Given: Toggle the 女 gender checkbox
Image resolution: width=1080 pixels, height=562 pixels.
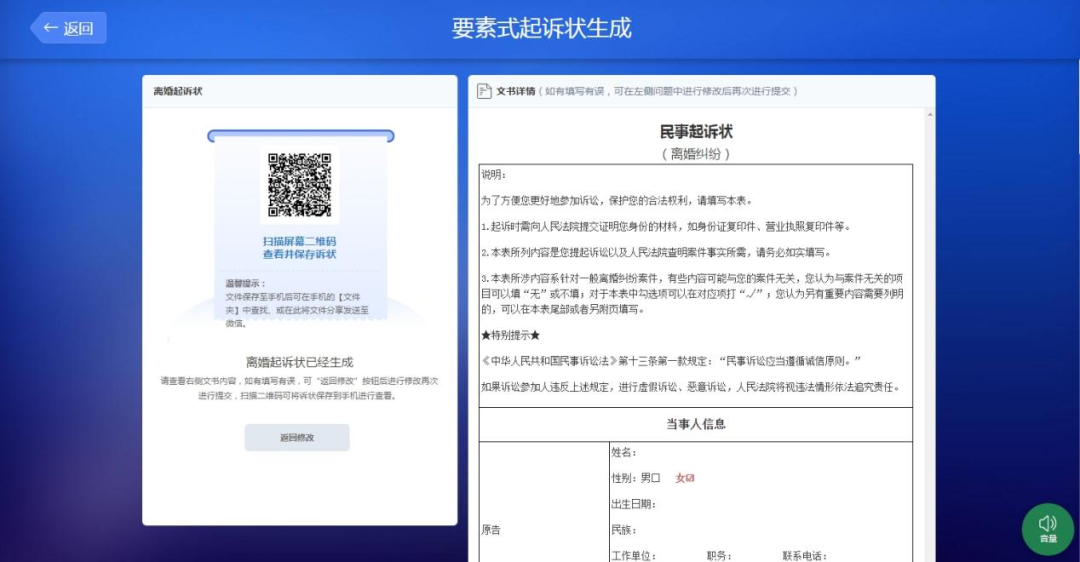Looking at the screenshot, I should [x=690, y=478].
